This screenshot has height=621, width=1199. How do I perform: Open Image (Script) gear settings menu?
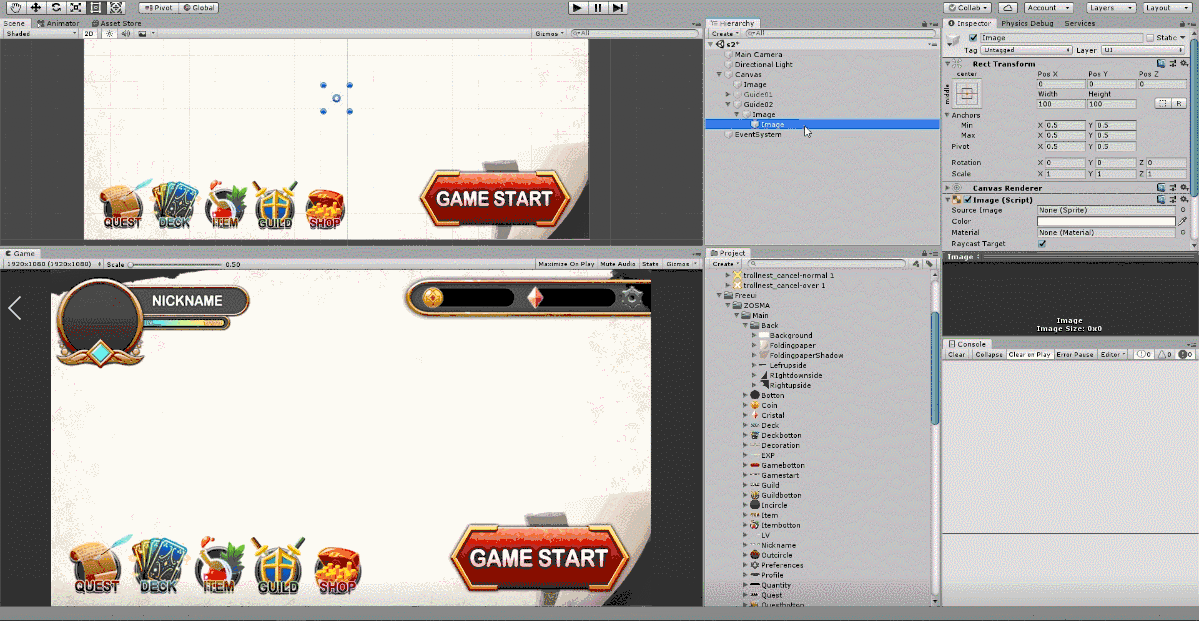(x=1183, y=200)
